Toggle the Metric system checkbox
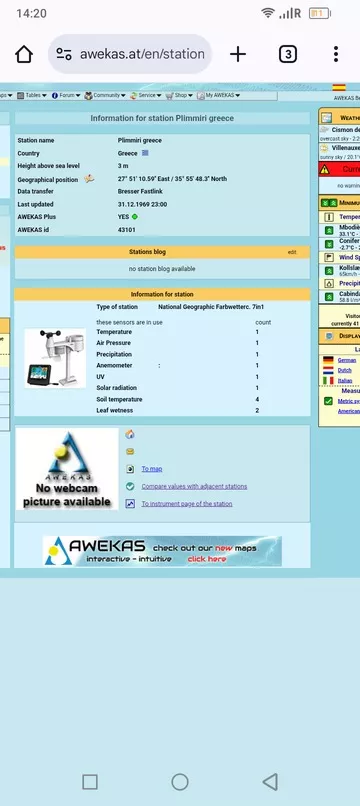Viewport: 360px width, 806px height. [x=328, y=401]
